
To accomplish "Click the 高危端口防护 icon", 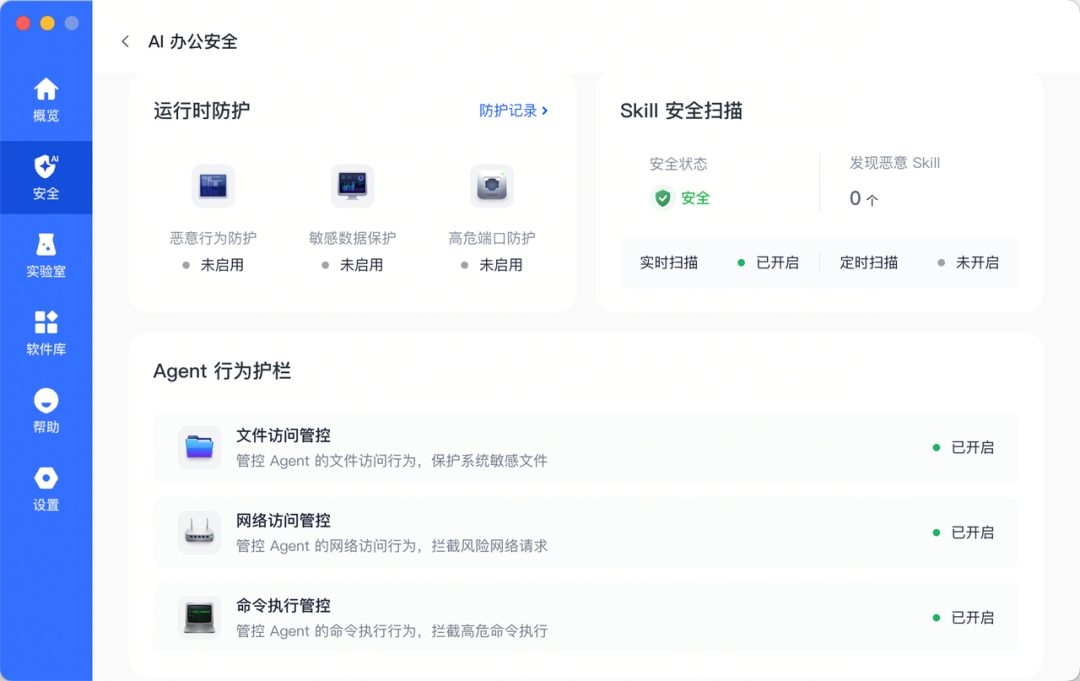I will [492, 186].
